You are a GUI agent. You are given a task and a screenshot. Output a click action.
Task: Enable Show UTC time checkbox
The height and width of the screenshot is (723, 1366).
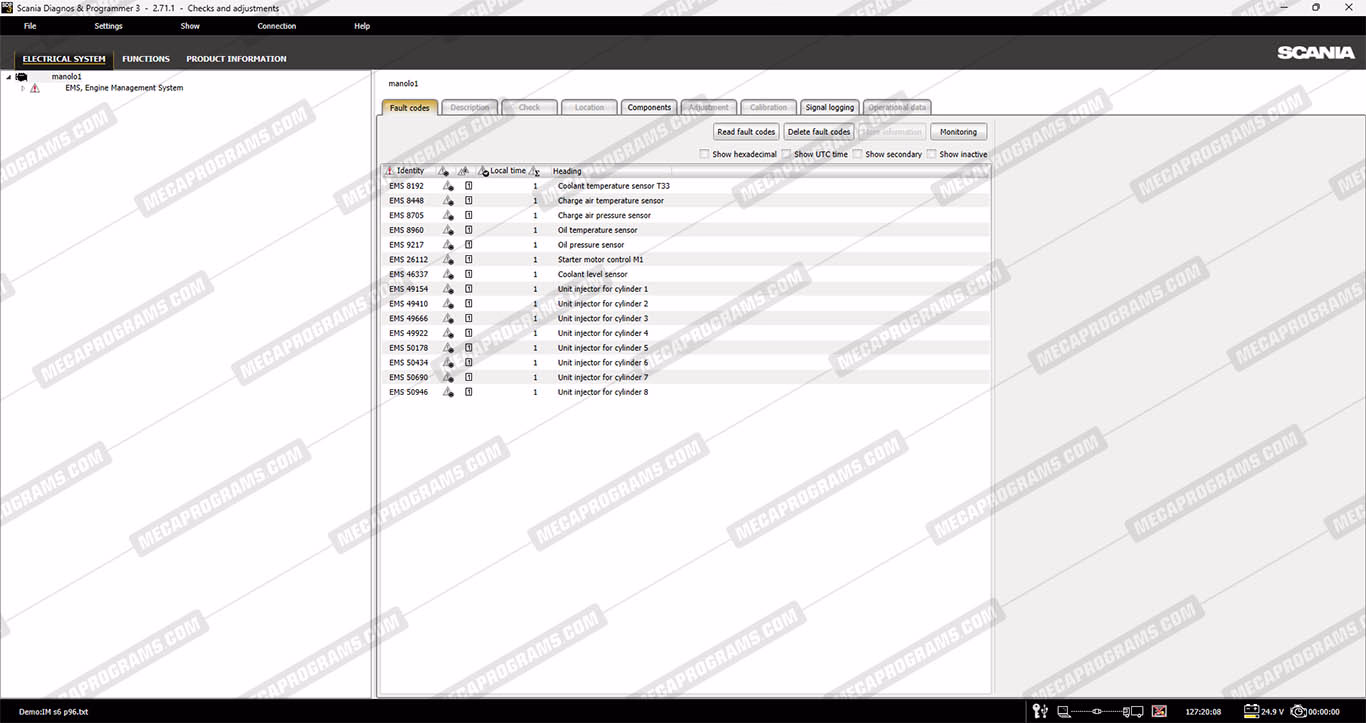[787, 154]
